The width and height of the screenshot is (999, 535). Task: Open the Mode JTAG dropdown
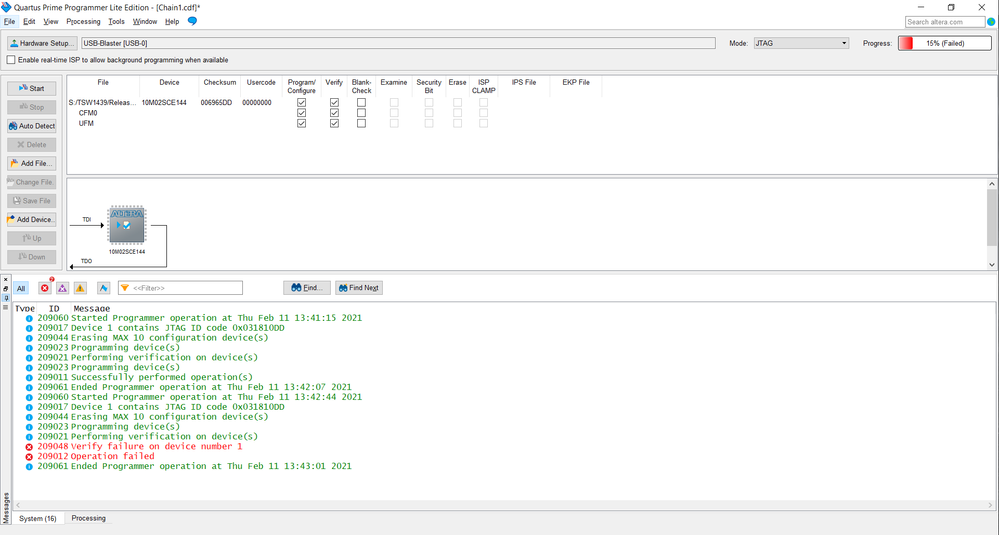click(x=801, y=43)
